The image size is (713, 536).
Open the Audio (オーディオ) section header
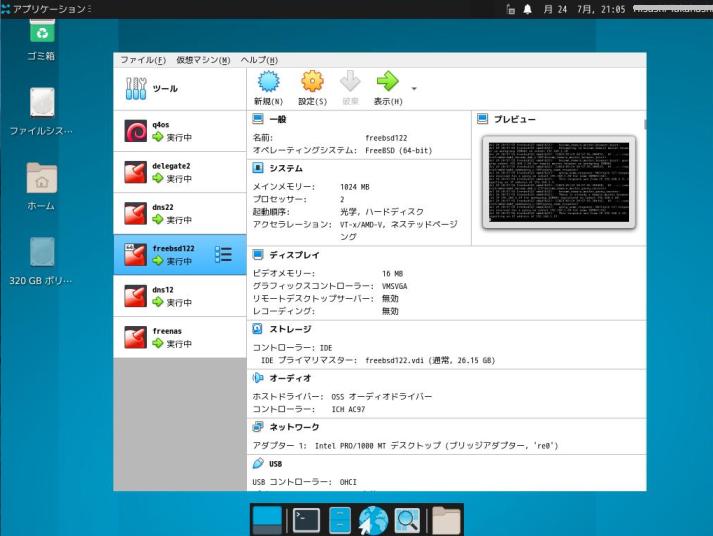(x=290, y=378)
